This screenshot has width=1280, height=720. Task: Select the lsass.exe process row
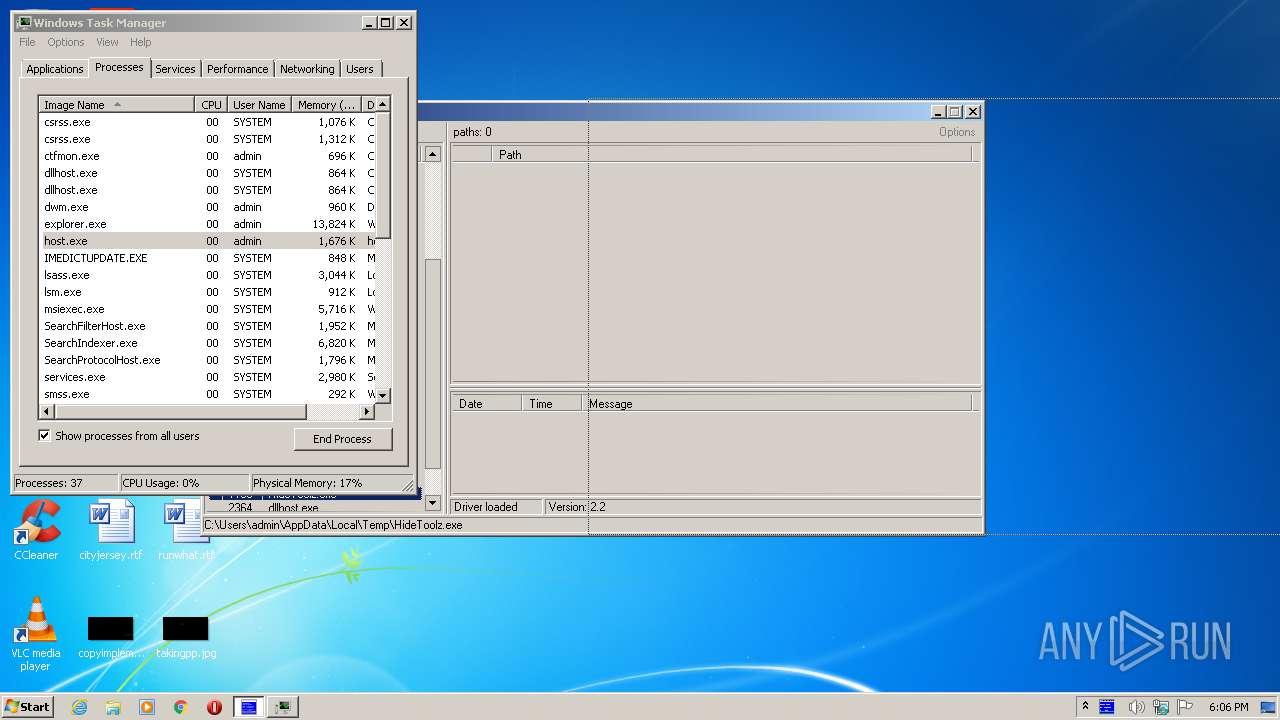pos(207,275)
